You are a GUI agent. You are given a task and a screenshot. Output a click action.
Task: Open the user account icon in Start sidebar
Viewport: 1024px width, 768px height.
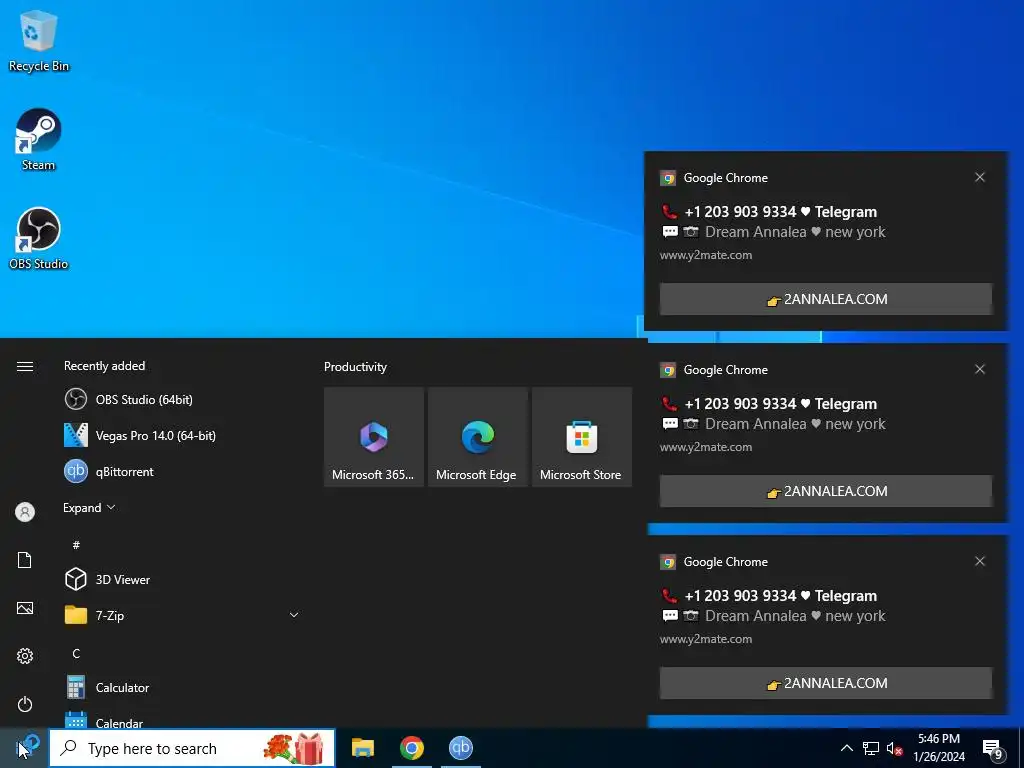[x=25, y=512]
